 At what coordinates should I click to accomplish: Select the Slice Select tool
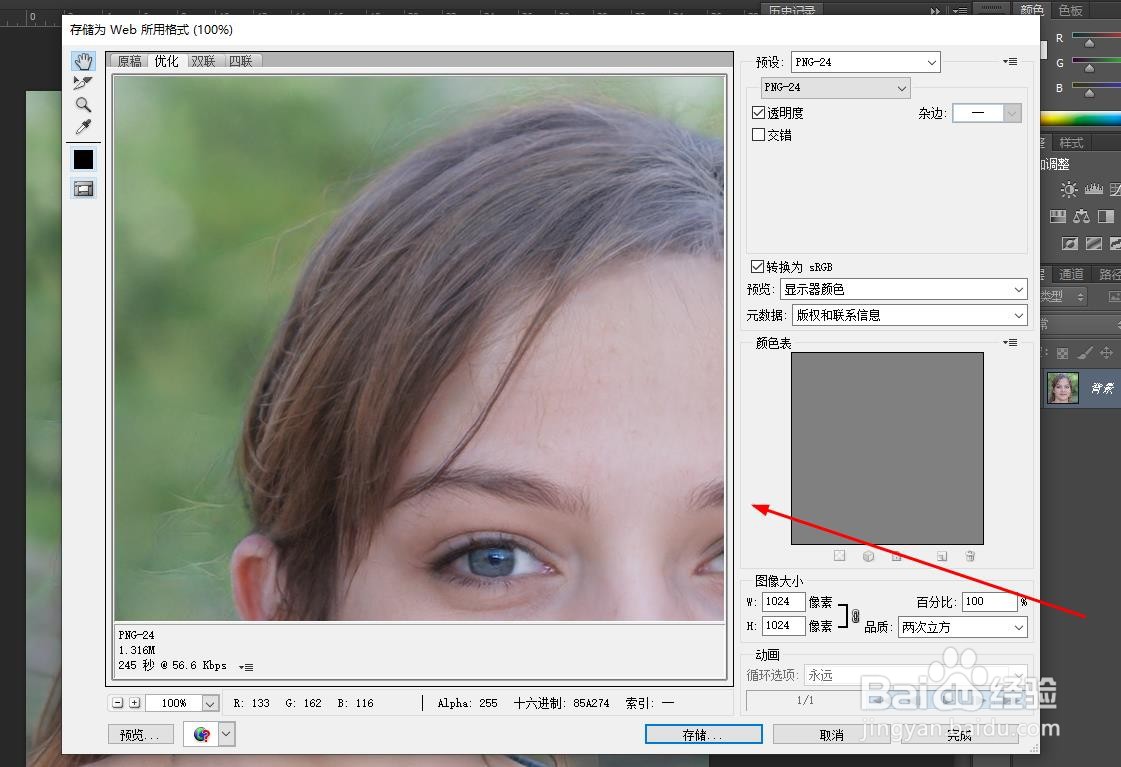tap(83, 84)
